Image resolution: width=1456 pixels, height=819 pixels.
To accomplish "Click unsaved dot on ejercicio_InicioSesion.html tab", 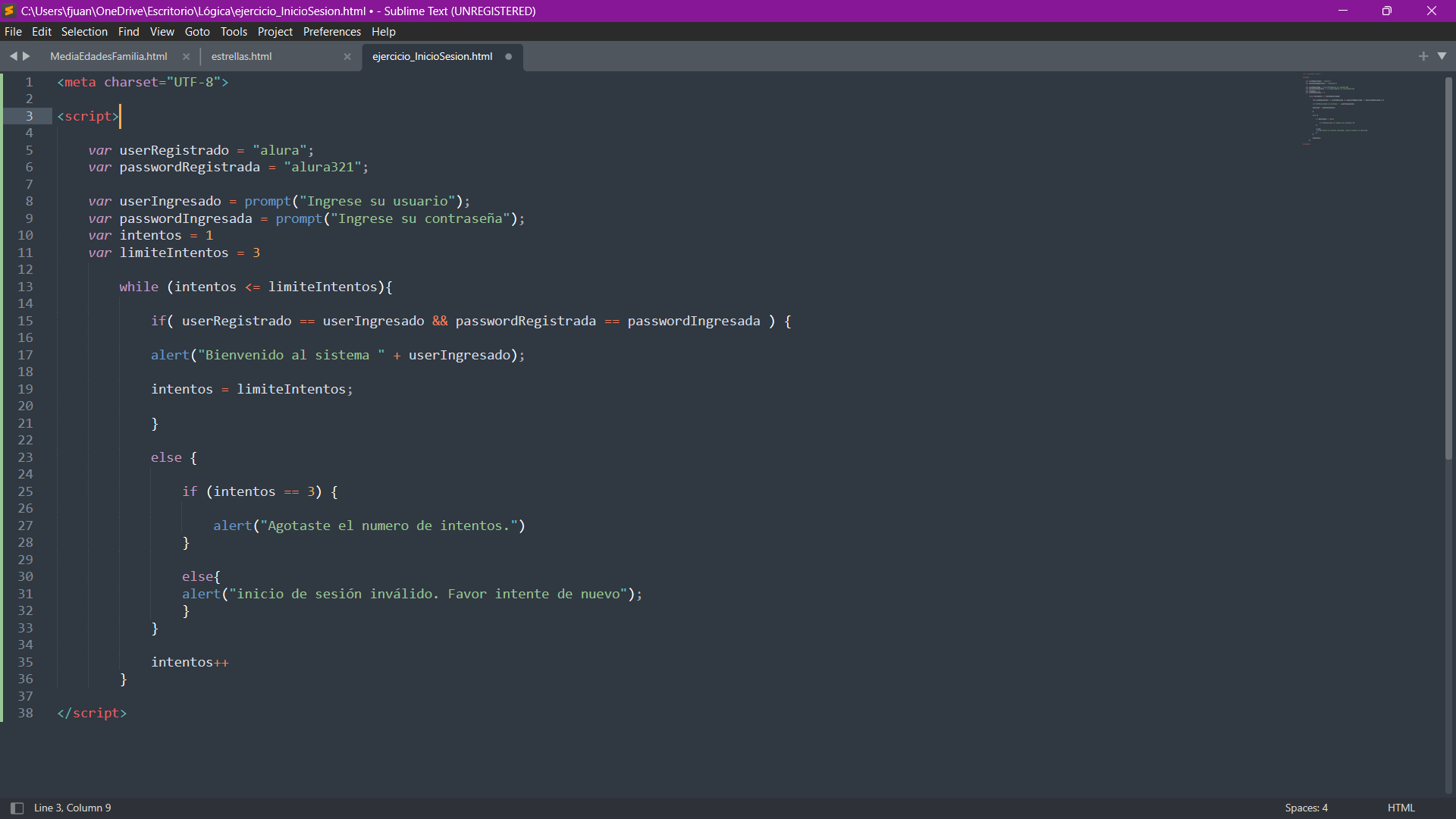I will point(509,57).
